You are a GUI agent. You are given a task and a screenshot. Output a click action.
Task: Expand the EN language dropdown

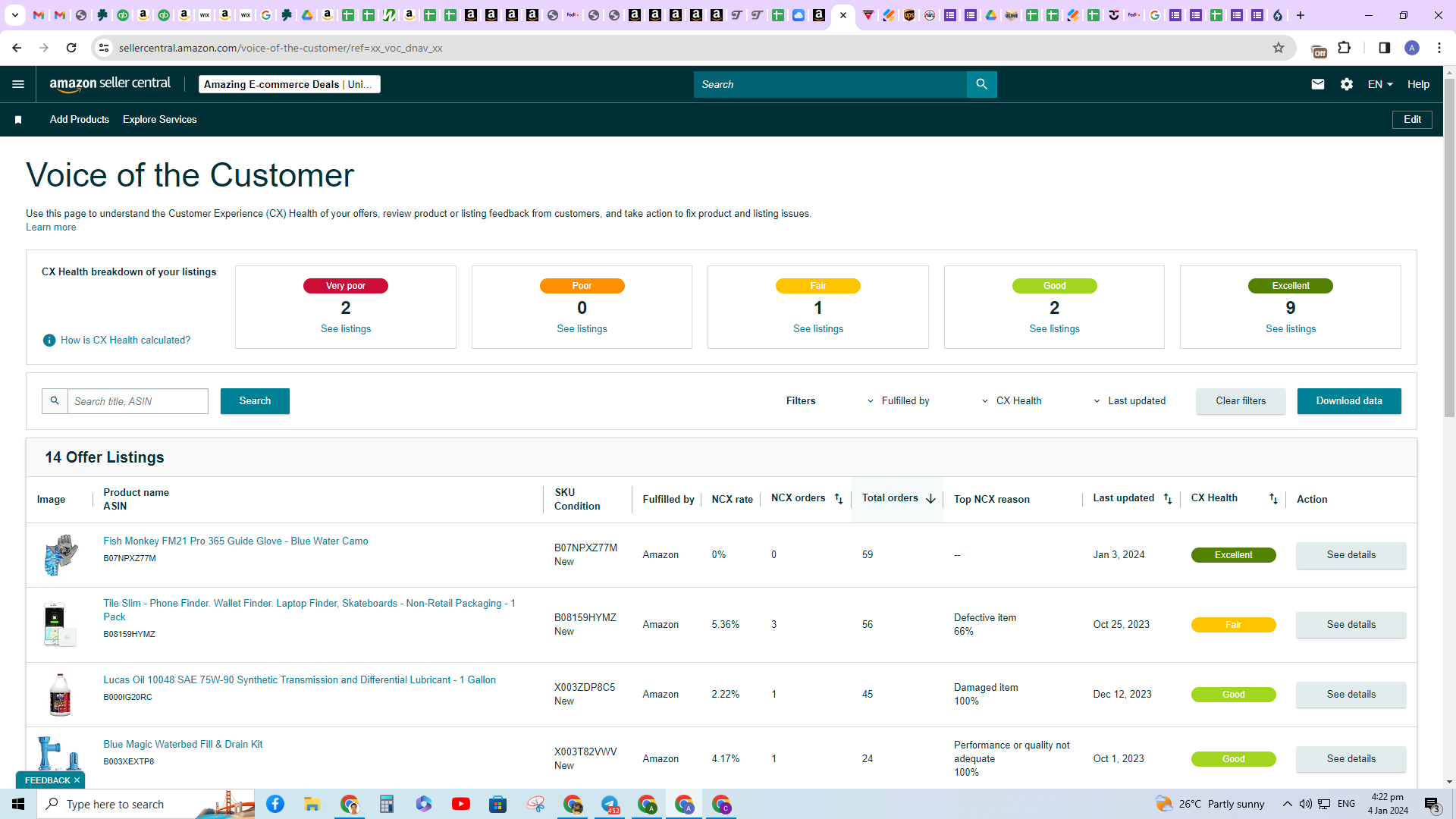pyautogui.click(x=1380, y=84)
